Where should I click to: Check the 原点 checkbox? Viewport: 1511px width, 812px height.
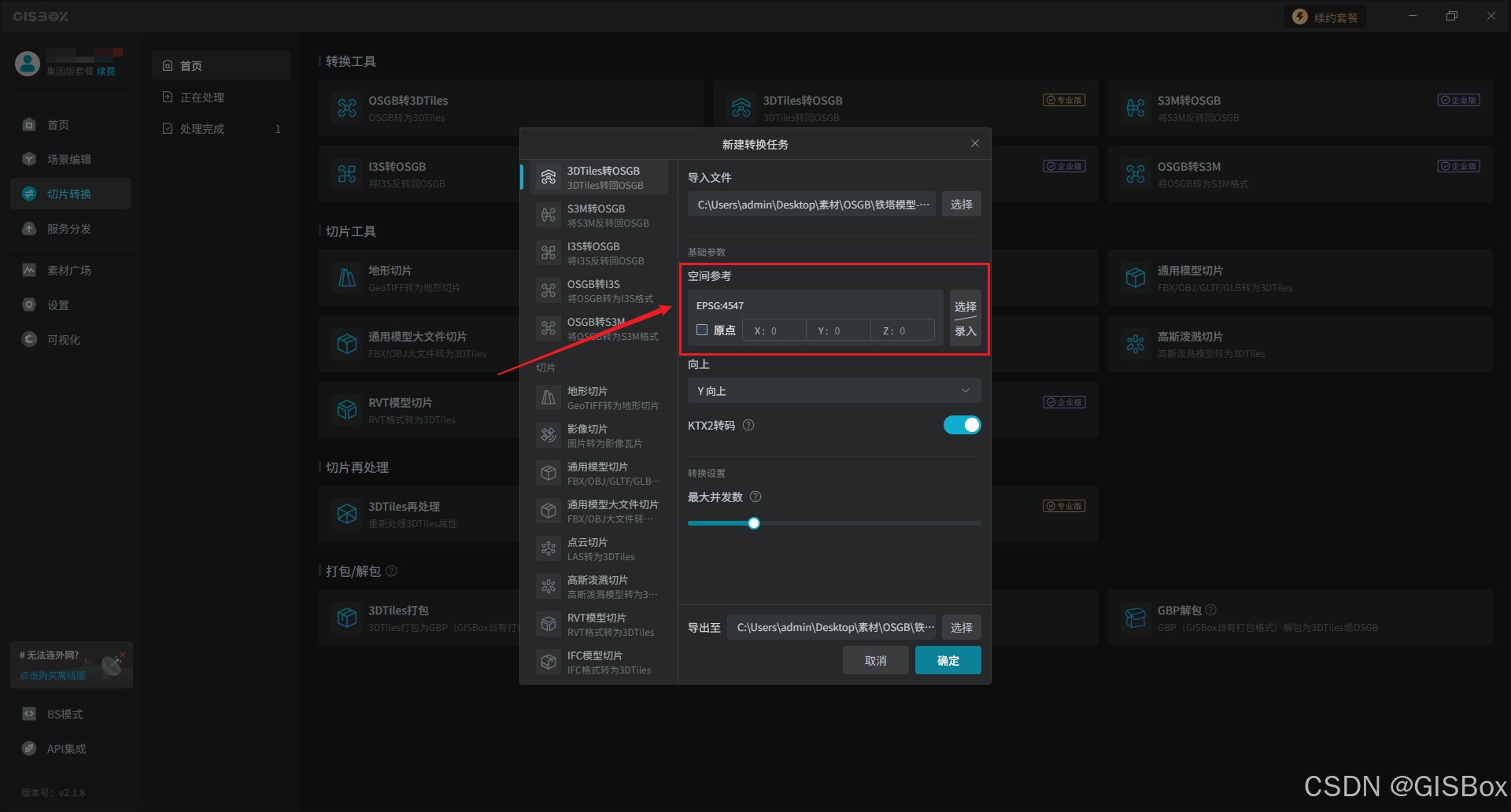point(702,330)
